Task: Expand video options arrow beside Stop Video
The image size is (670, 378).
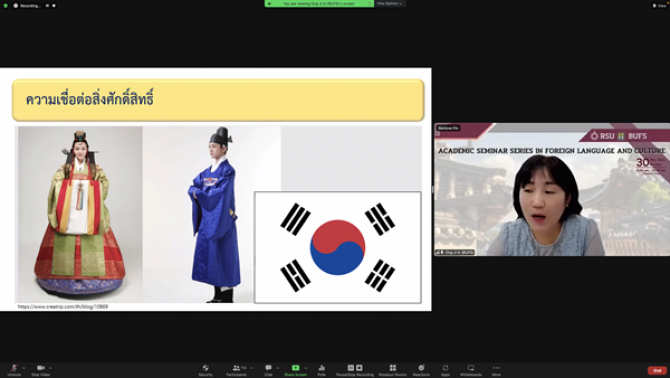Action: tap(50, 368)
